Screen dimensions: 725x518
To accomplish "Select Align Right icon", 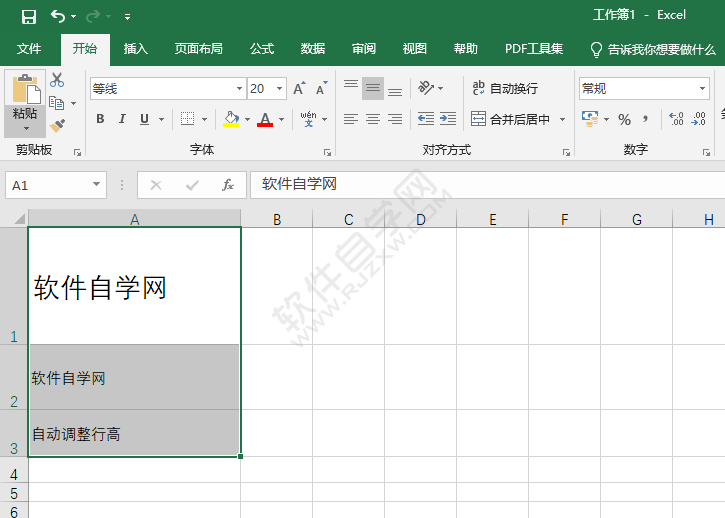I will (394, 119).
